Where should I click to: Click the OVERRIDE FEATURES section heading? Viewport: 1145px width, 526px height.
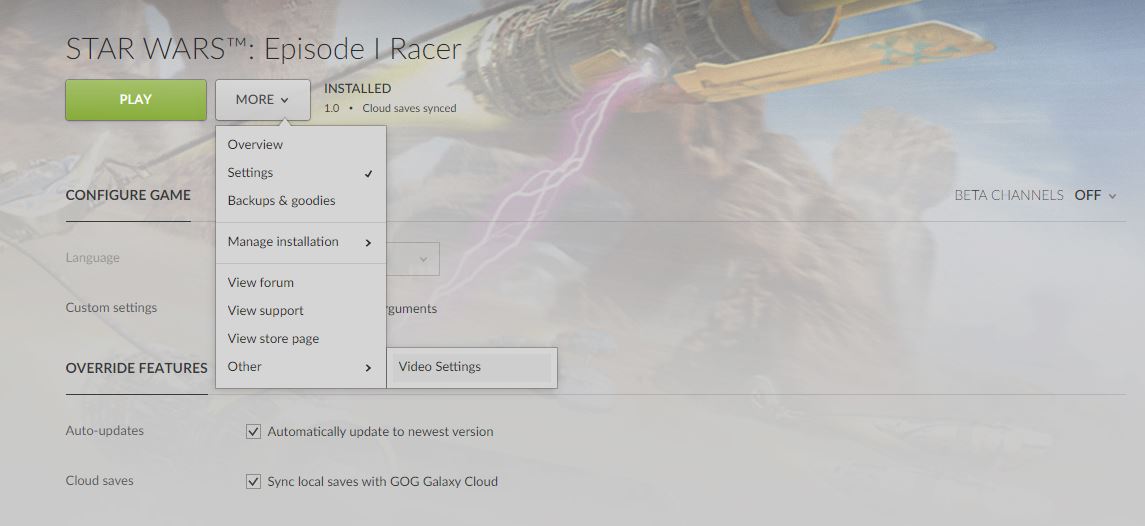point(137,368)
